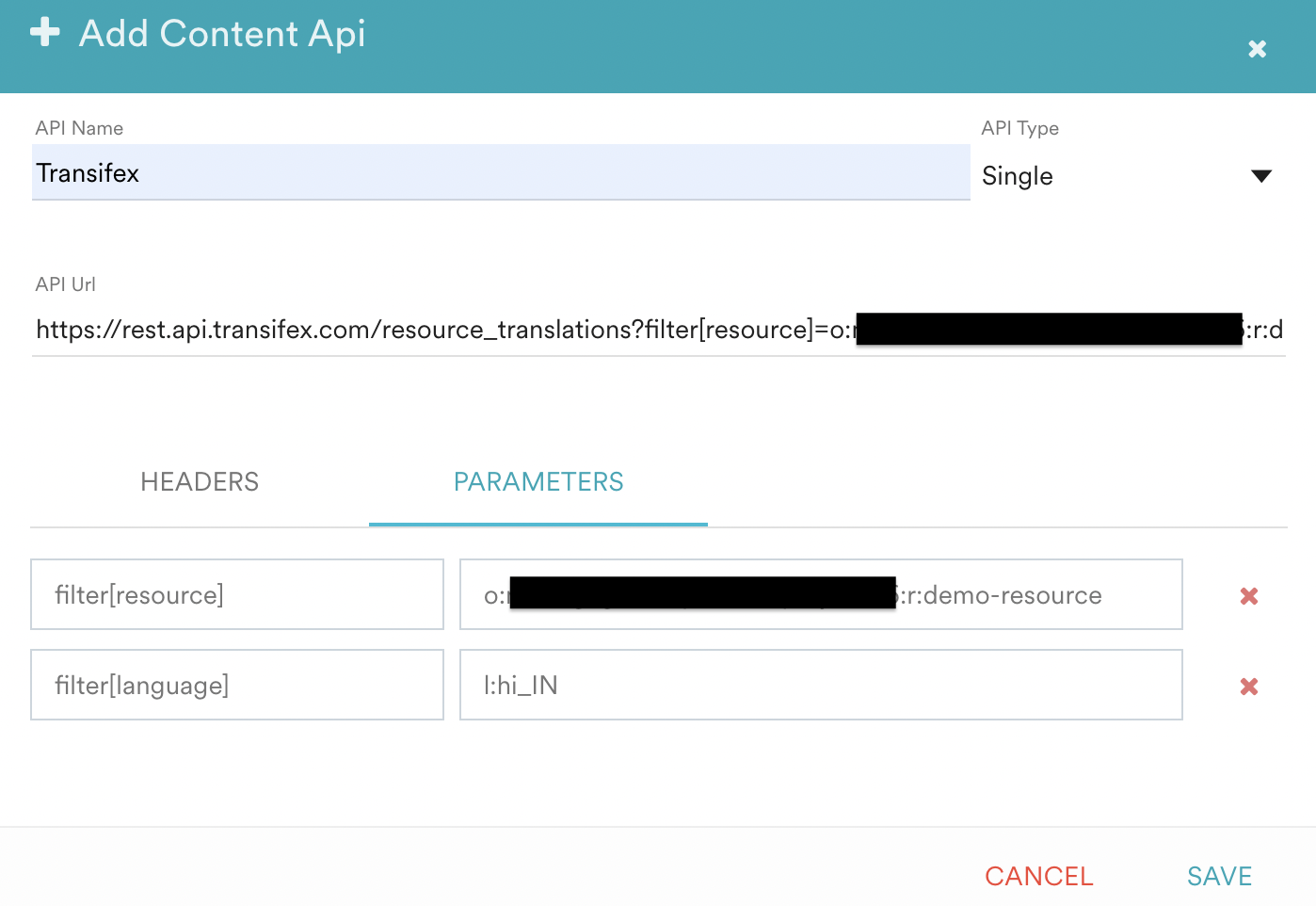
Task: Click the API Type label
Action: [x=1019, y=128]
